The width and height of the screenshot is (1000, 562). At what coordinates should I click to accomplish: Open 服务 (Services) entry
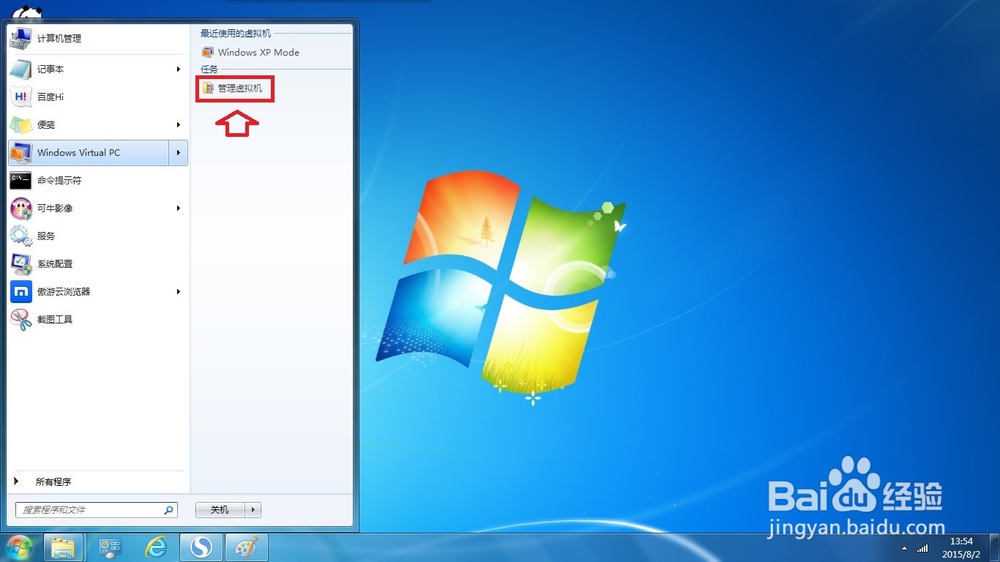tap(98, 236)
